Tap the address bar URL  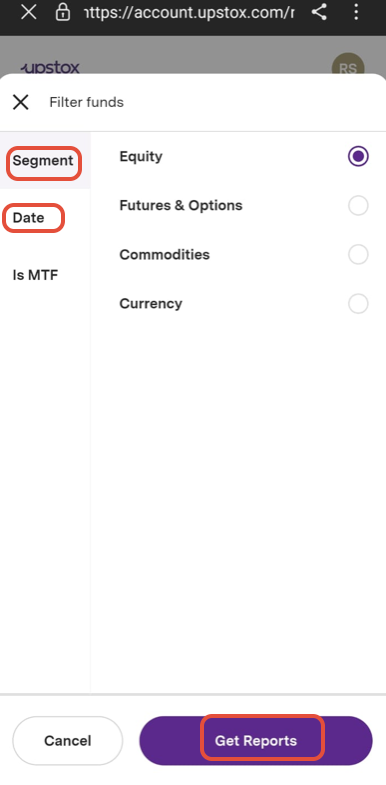189,12
